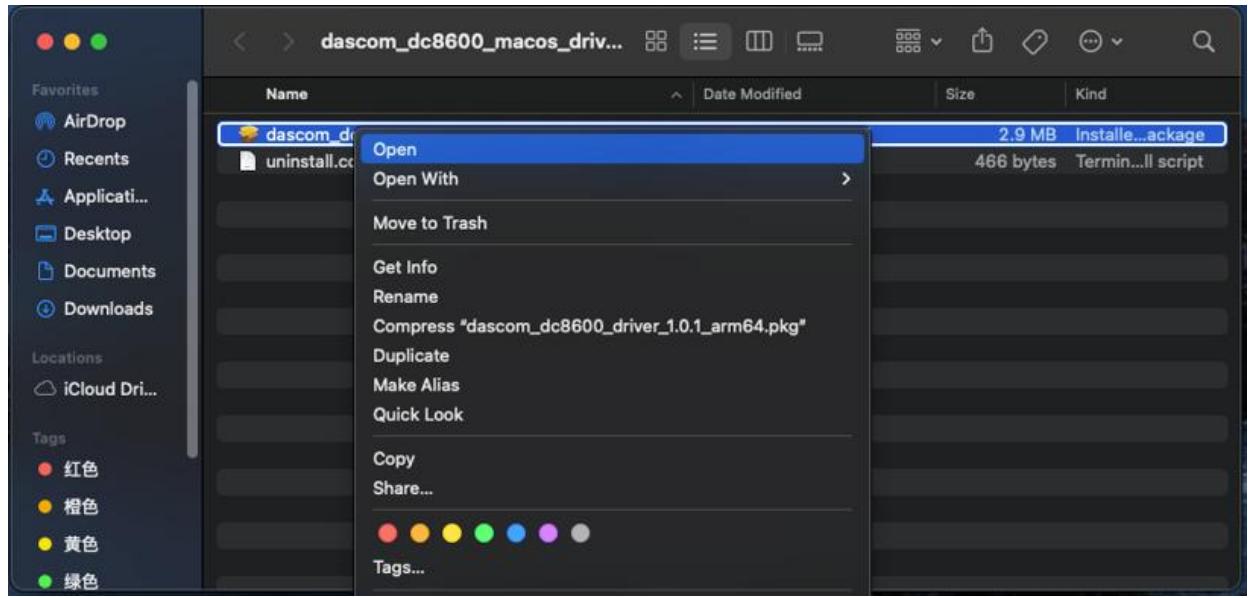Screen dimensions: 1248x598
Task: Apply the red color tag dot
Action: [387, 534]
